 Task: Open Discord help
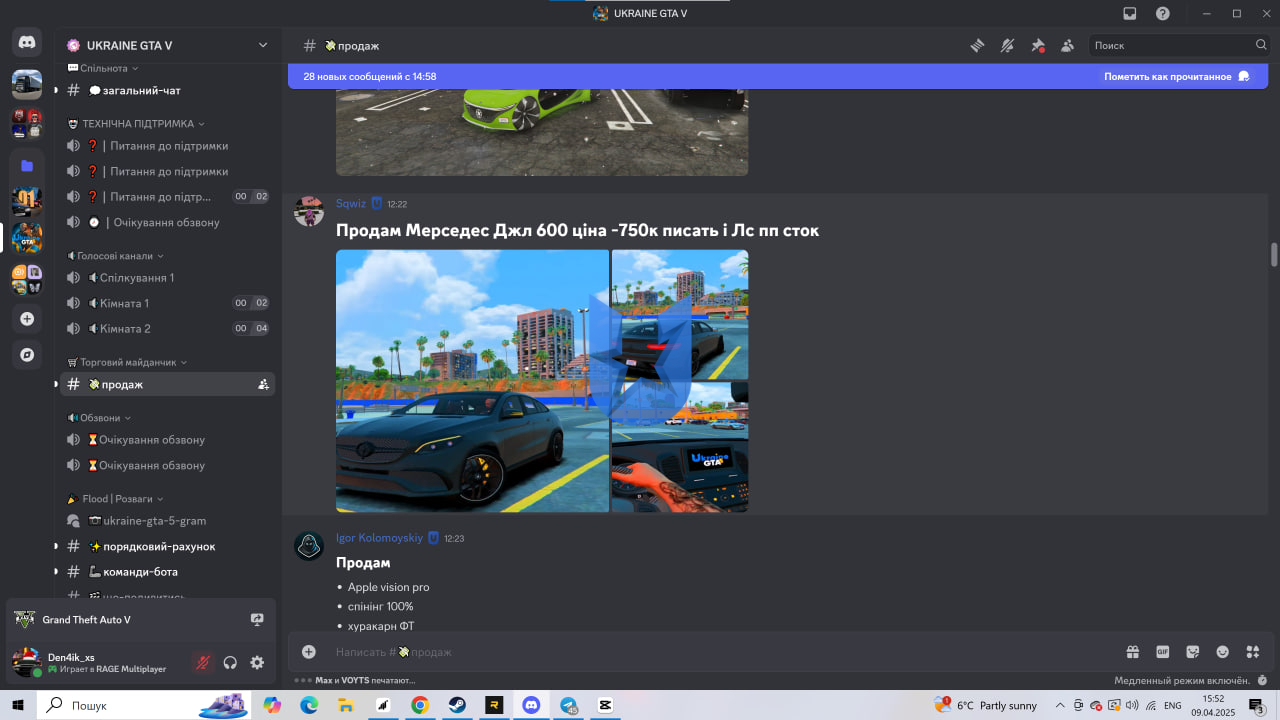1162,14
